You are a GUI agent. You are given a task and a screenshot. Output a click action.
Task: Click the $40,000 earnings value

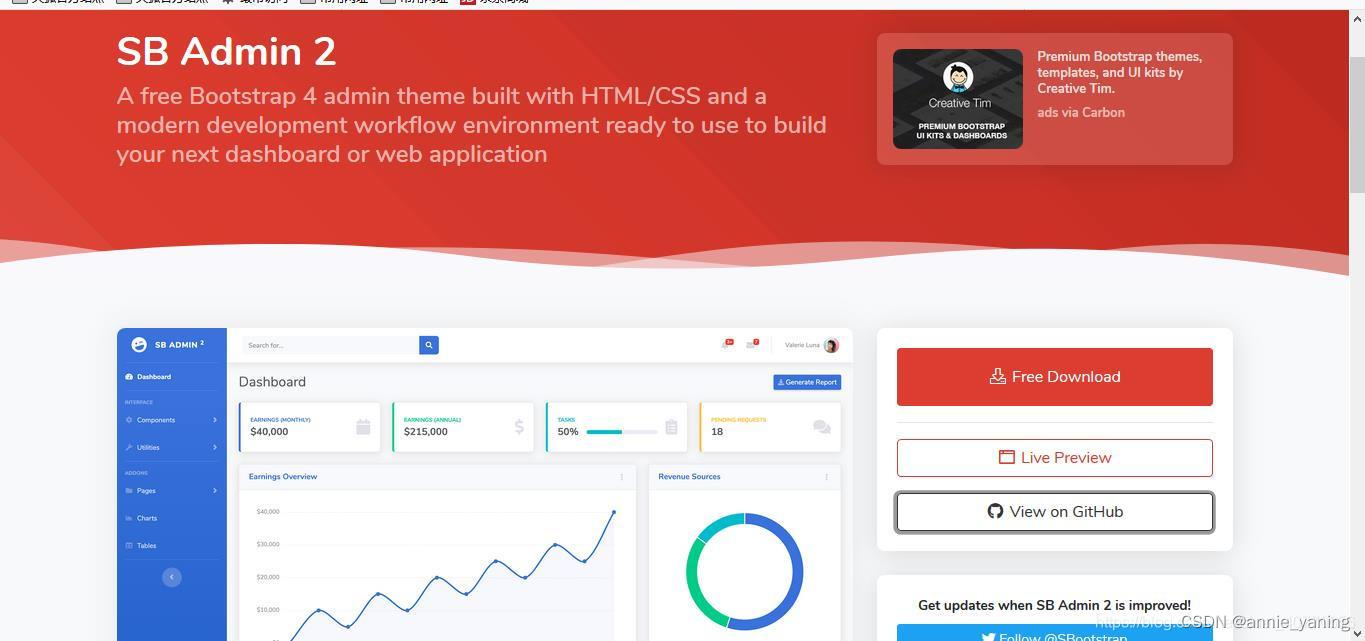pyautogui.click(x=269, y=432)
